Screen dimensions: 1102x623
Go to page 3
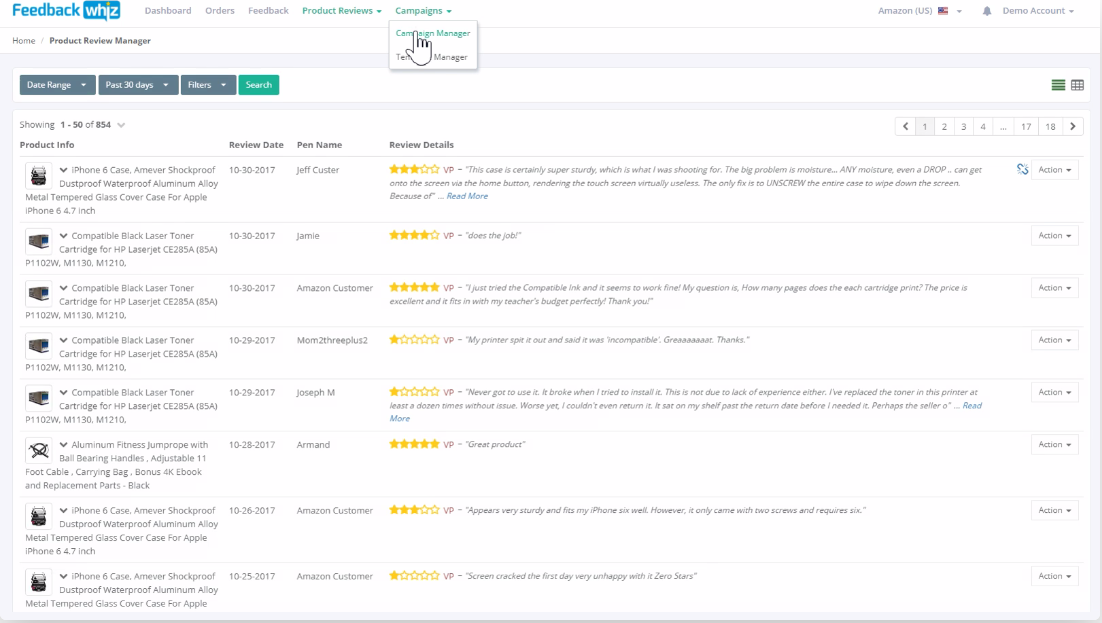[x=964, y=127]
